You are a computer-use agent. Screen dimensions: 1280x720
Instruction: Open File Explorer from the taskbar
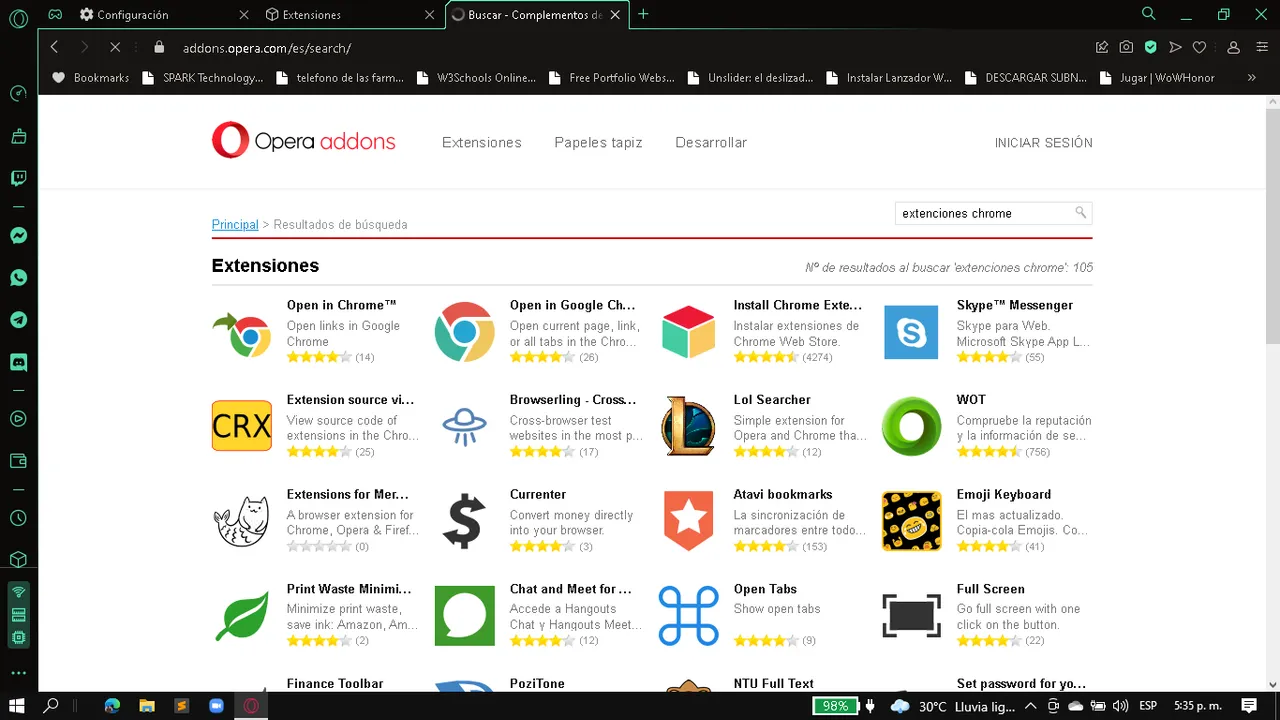(147, 705)
